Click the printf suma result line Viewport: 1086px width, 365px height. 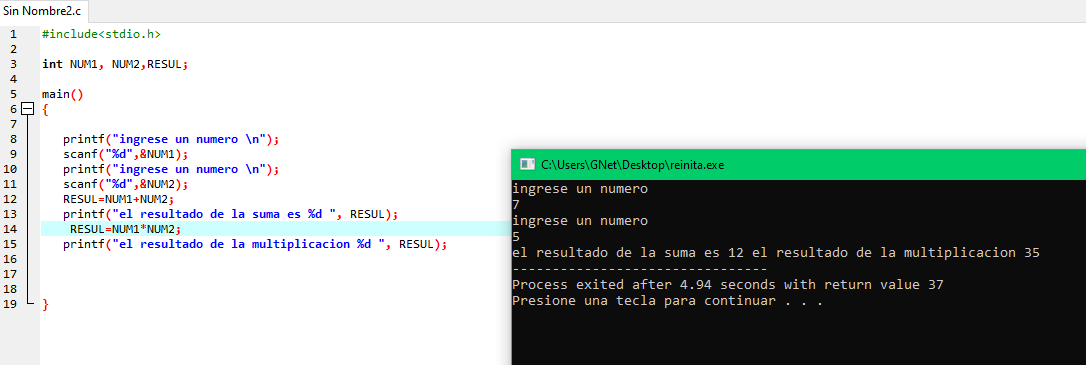[x=231, y=214]
